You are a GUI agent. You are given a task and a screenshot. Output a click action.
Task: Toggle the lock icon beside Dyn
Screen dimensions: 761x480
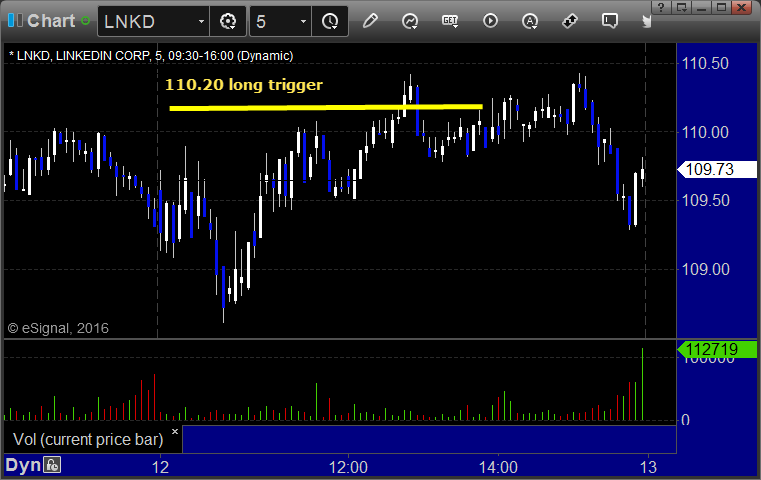[x=52, y=465]
